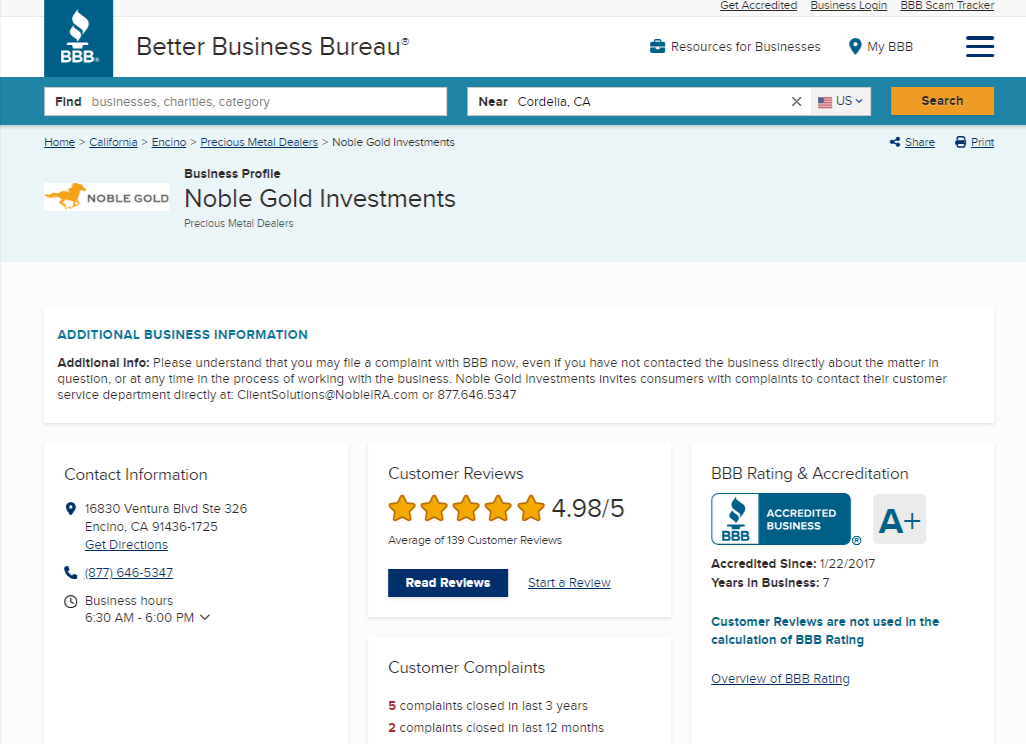1026x744 pixels.
Task: Click the Search button
Action: pos(942,101)
